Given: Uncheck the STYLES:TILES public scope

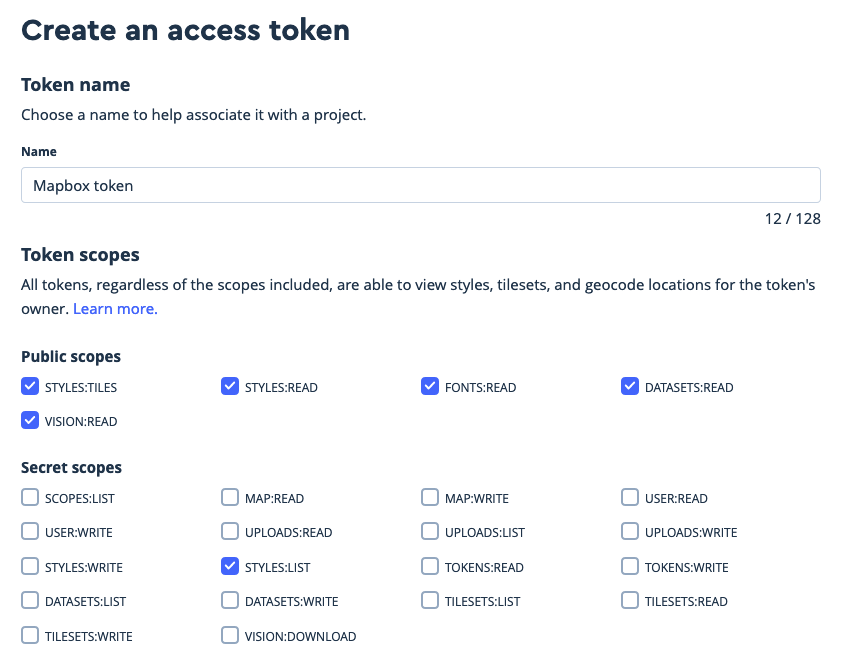Looking at the screenshot, I should [x=30, y=386].
